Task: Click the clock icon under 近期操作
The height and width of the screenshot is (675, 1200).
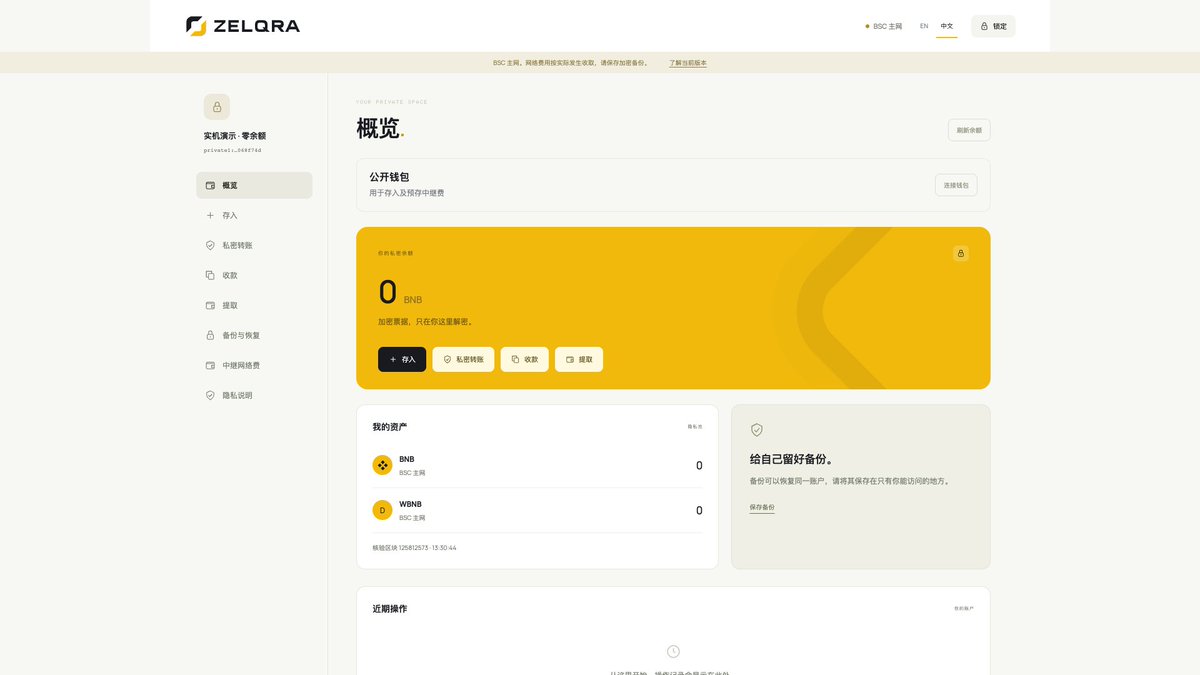Action: [x=673, y=651]
